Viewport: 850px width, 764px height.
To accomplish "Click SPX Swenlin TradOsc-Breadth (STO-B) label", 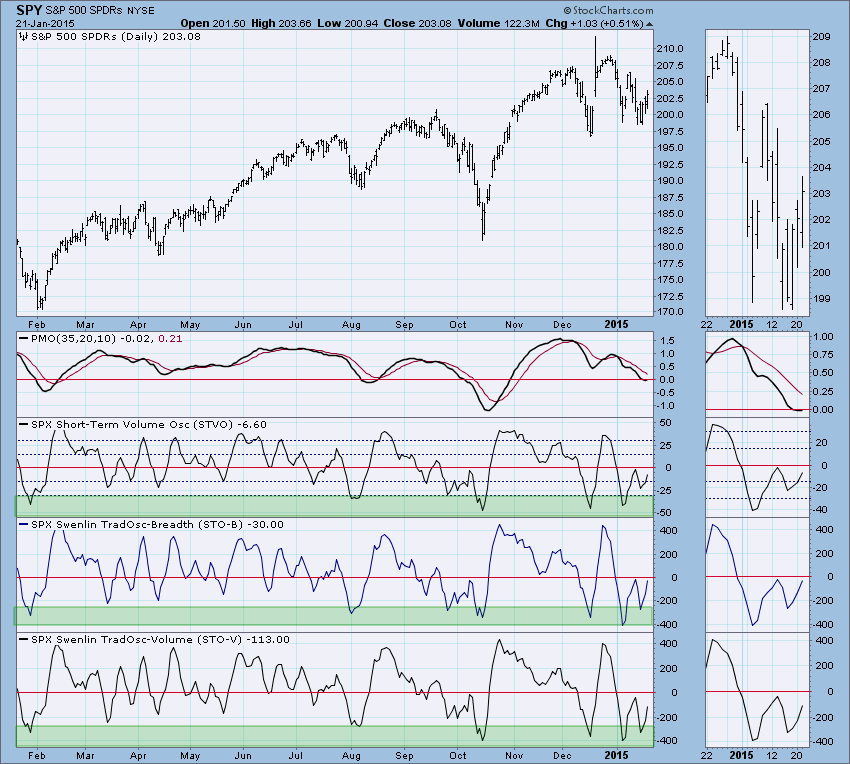I will tap(138, 524).
